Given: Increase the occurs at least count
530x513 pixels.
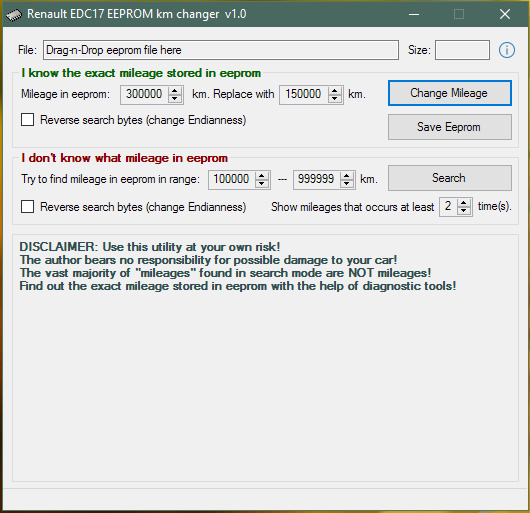Looking at the screenshot, I should click(464, 203).
